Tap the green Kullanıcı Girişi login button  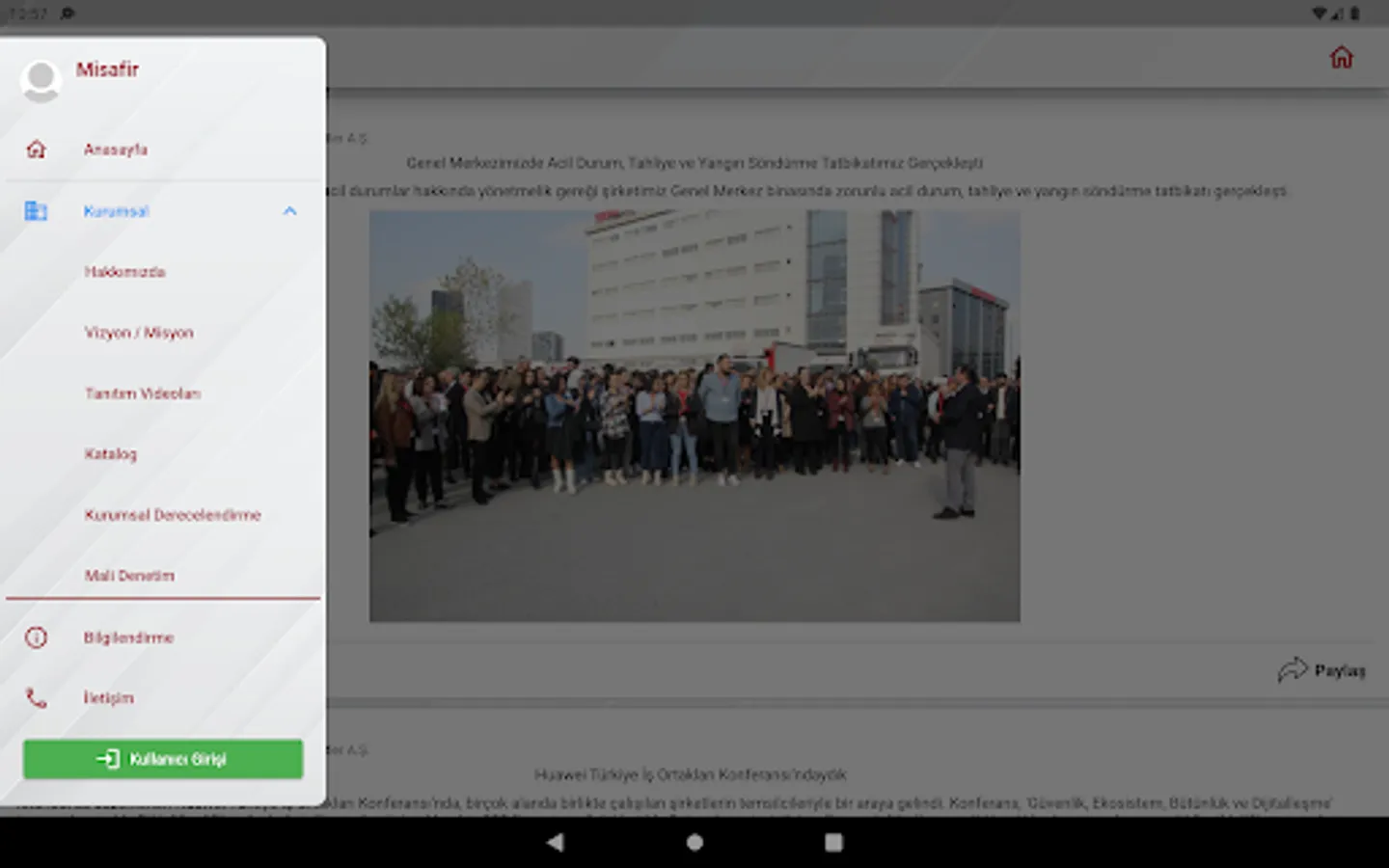(x=163, y=759)
